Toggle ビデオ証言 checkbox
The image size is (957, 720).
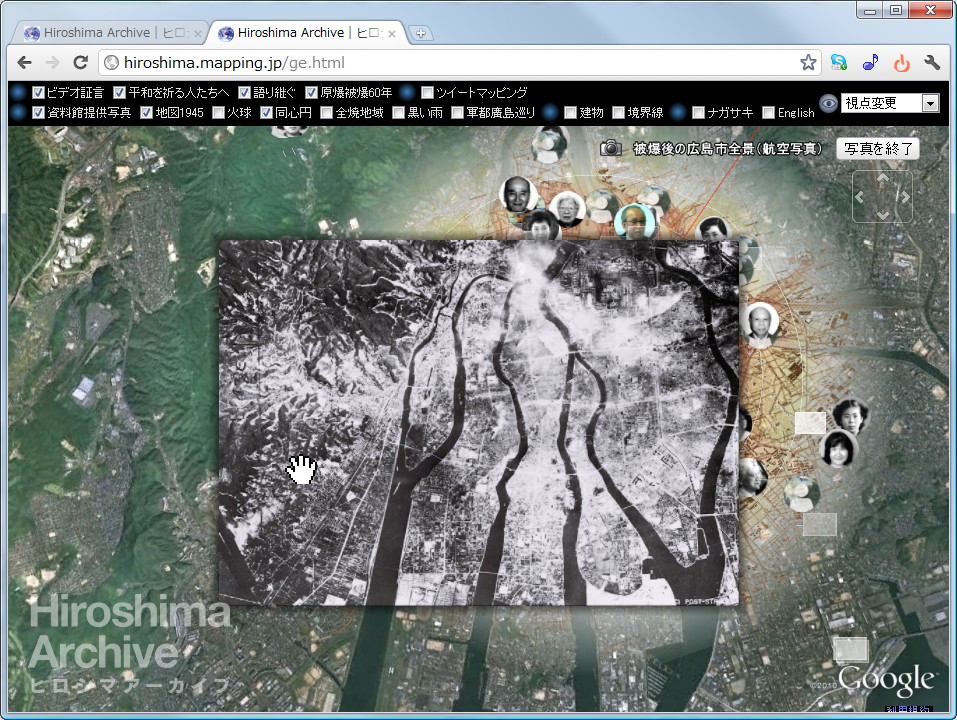pos(38,92)
